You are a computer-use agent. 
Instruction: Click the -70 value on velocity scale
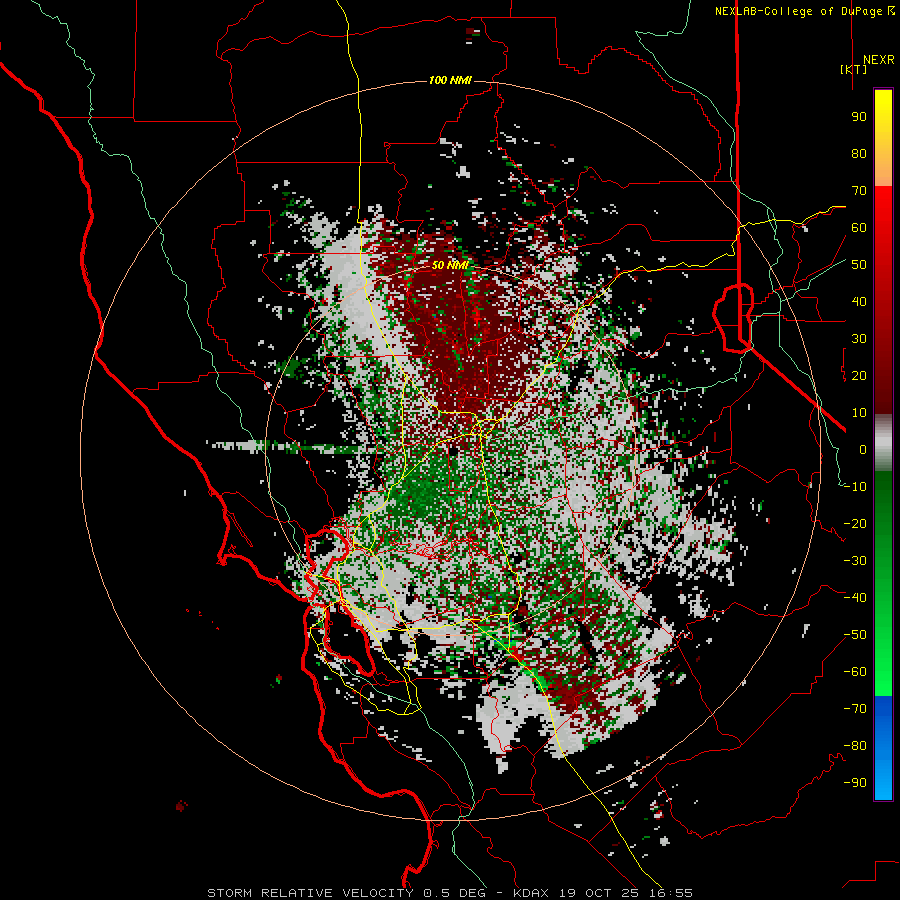855,709
